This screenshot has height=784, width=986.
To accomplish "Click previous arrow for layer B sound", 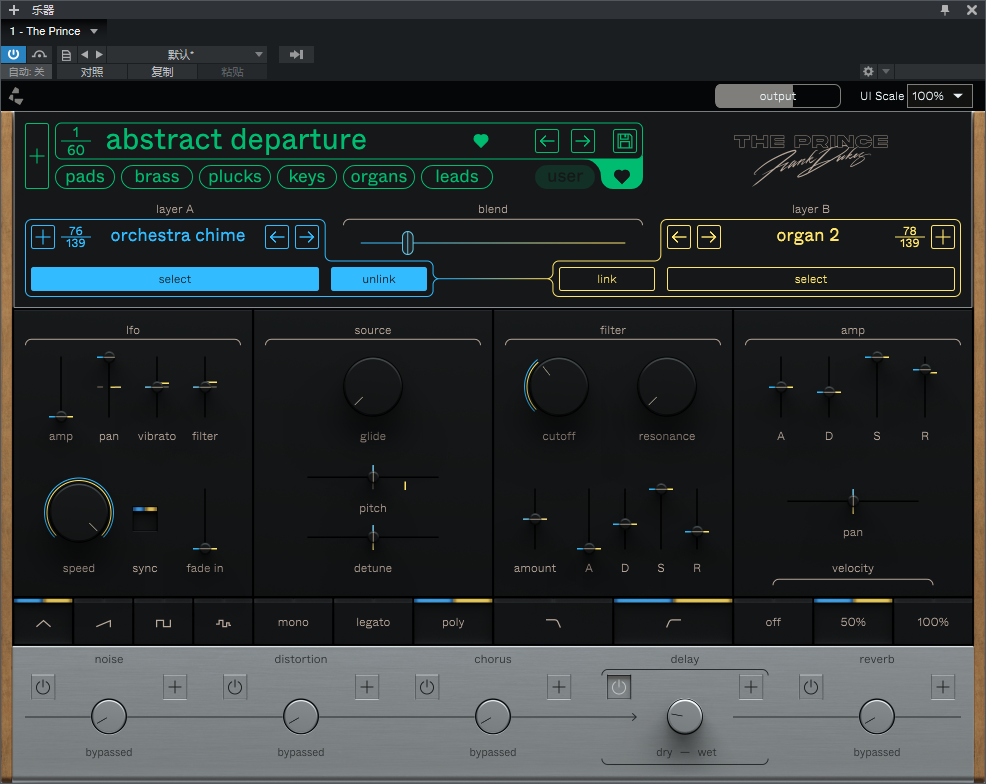I will 679,237.
